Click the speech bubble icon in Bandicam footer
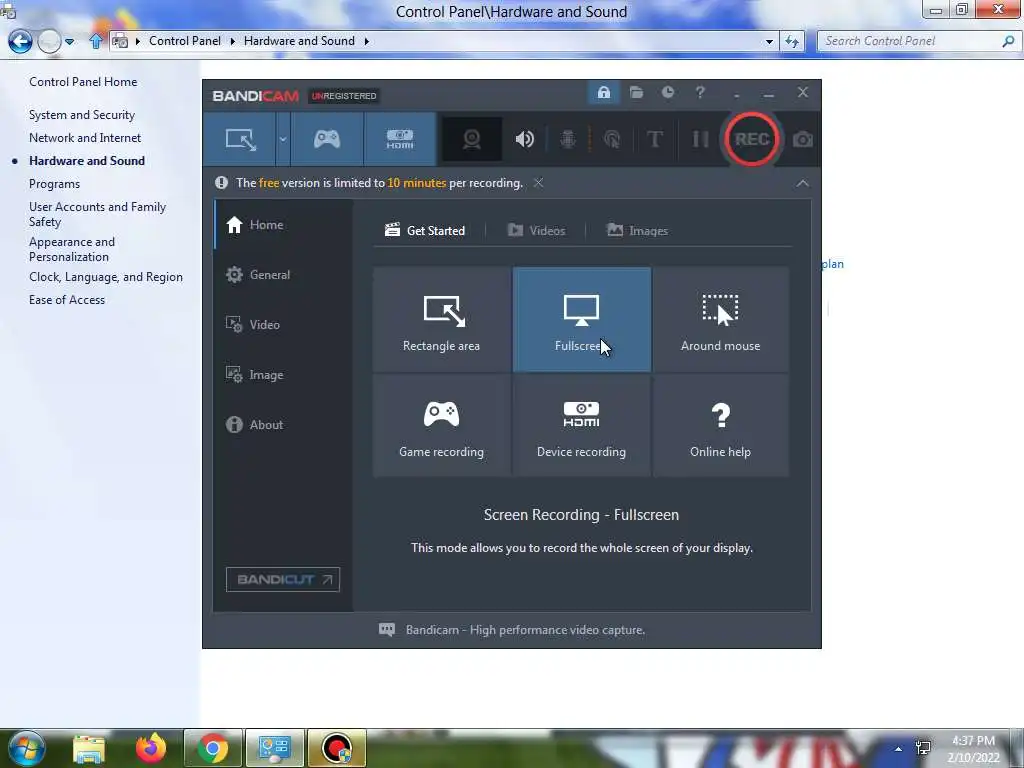This screenshot has width=1024, height=768. [387, 630]
